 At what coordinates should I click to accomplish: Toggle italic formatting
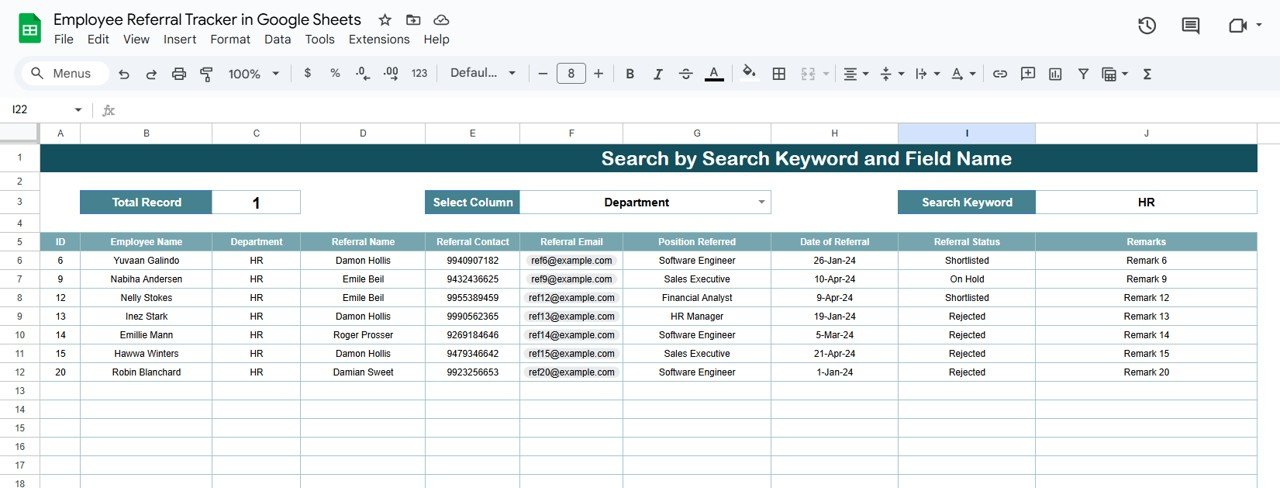coord(657,74)
